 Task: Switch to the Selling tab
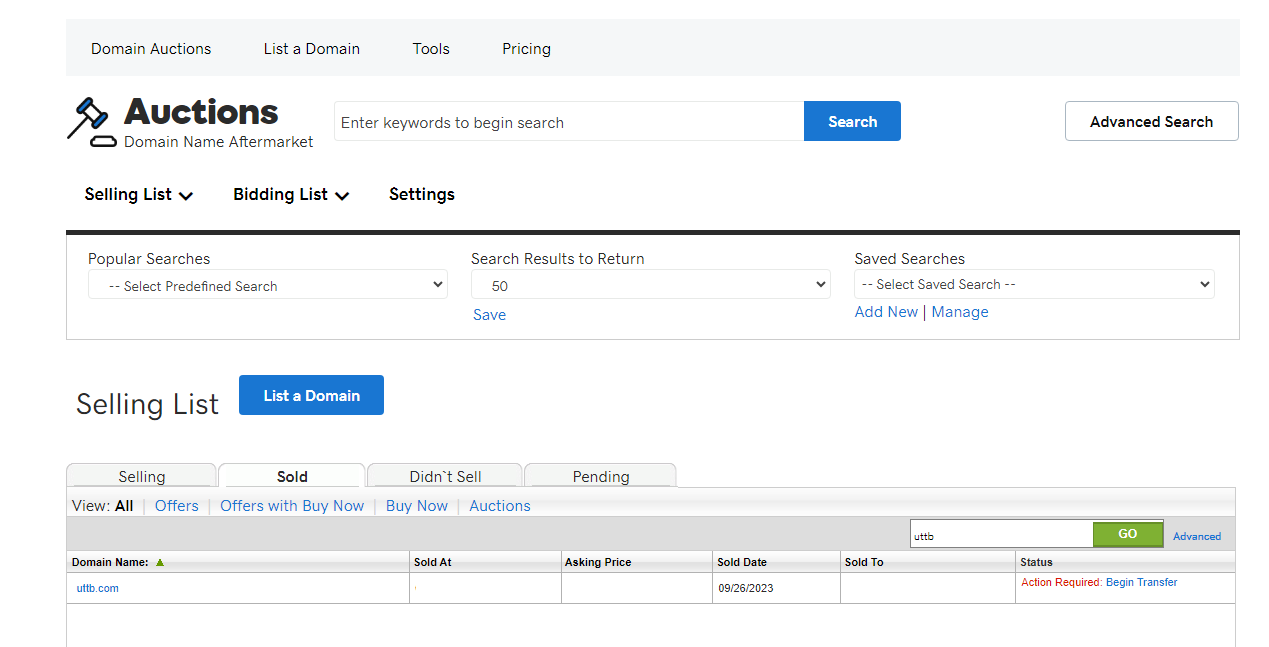pos(141,476)
